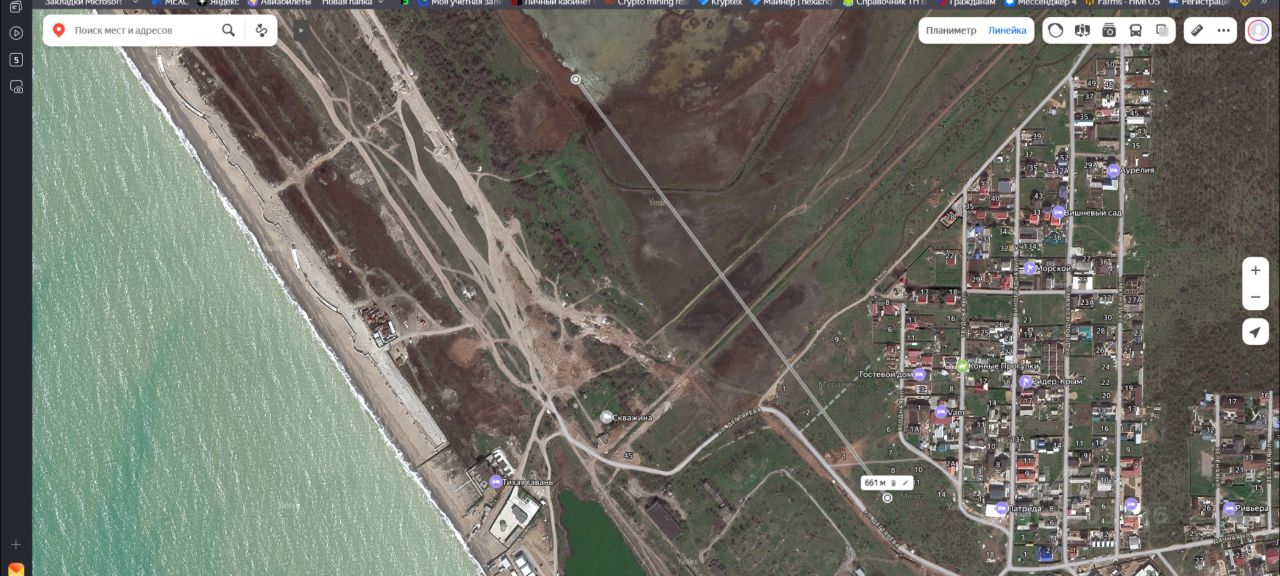Click the magnifier search icon

coord(229,30)
